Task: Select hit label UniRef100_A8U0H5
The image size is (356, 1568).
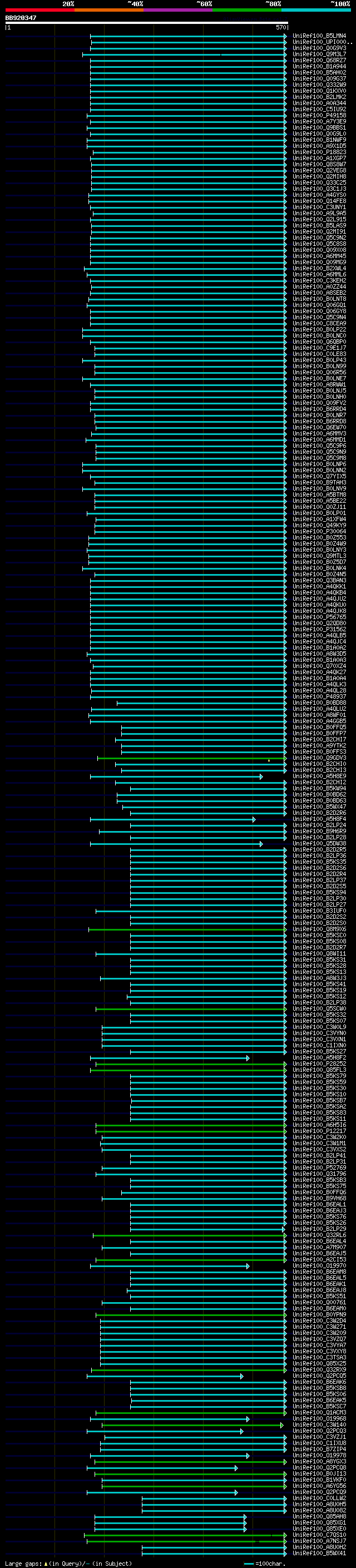Action: (319, 1504)
